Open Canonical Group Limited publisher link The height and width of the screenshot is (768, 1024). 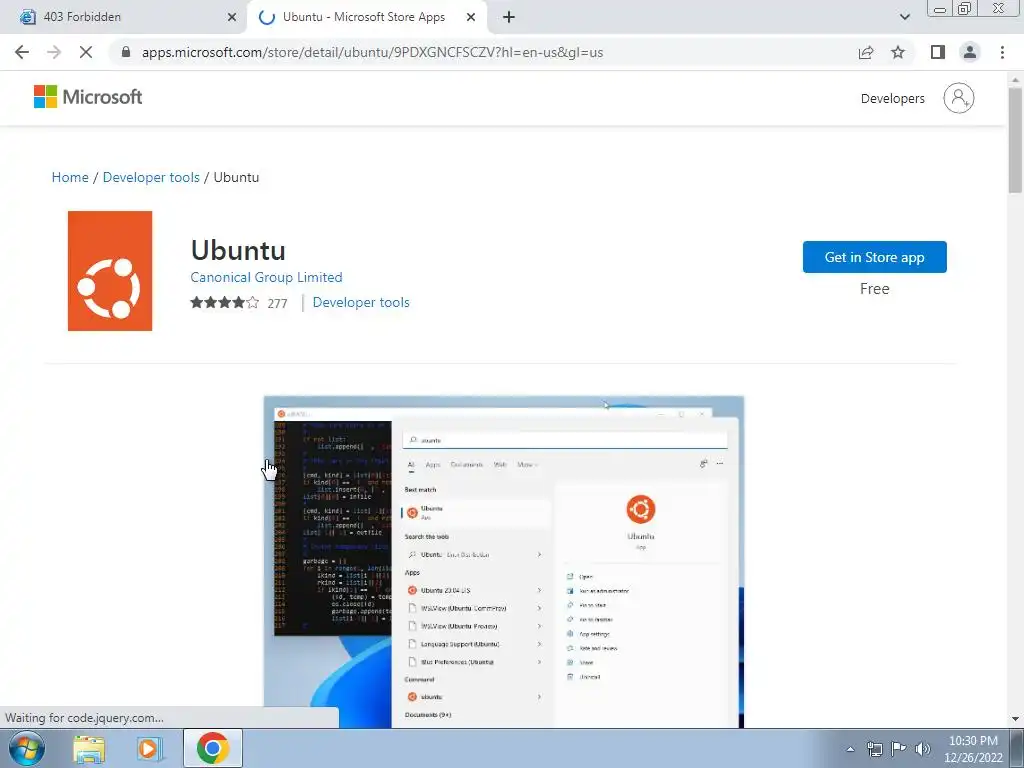click(x=266, y=277)
